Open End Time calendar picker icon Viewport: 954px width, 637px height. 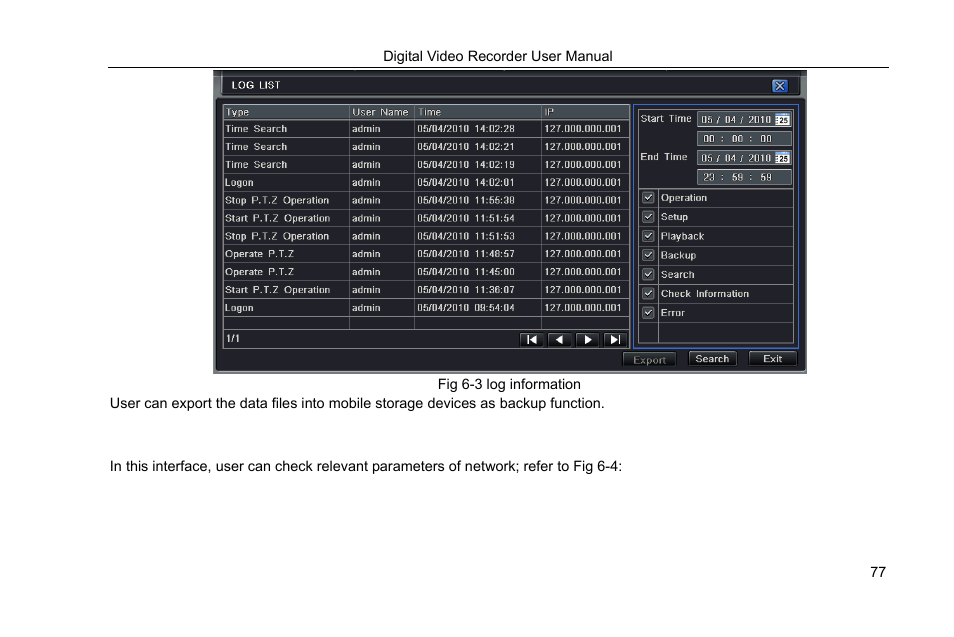pos(782,158)
